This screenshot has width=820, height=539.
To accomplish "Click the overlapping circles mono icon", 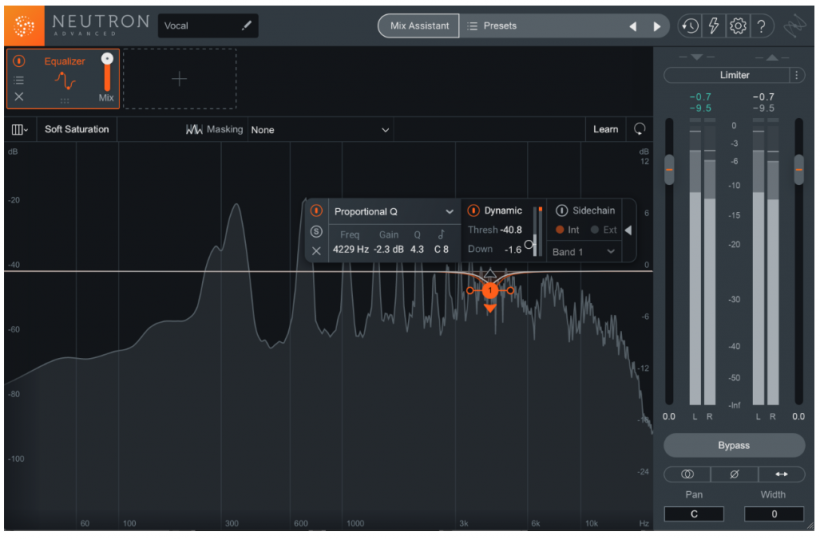I will (x=687, y=474).
